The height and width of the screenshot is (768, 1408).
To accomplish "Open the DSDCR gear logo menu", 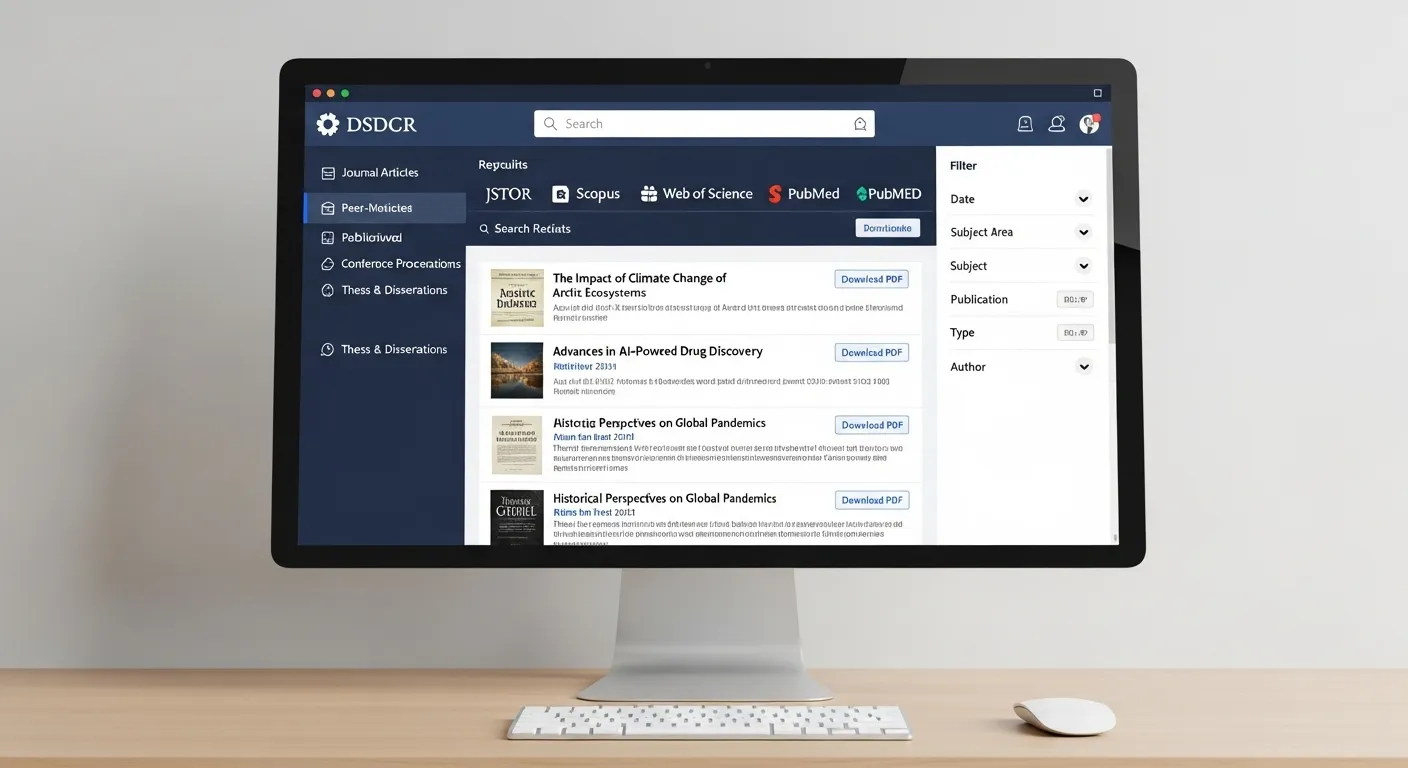I will 327,124.
